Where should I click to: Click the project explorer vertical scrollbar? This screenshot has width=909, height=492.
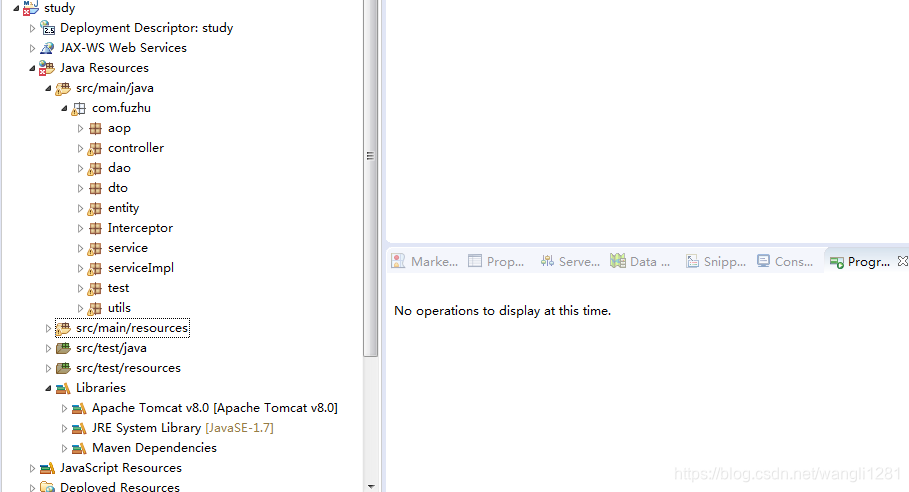click(x=370, y=177)
